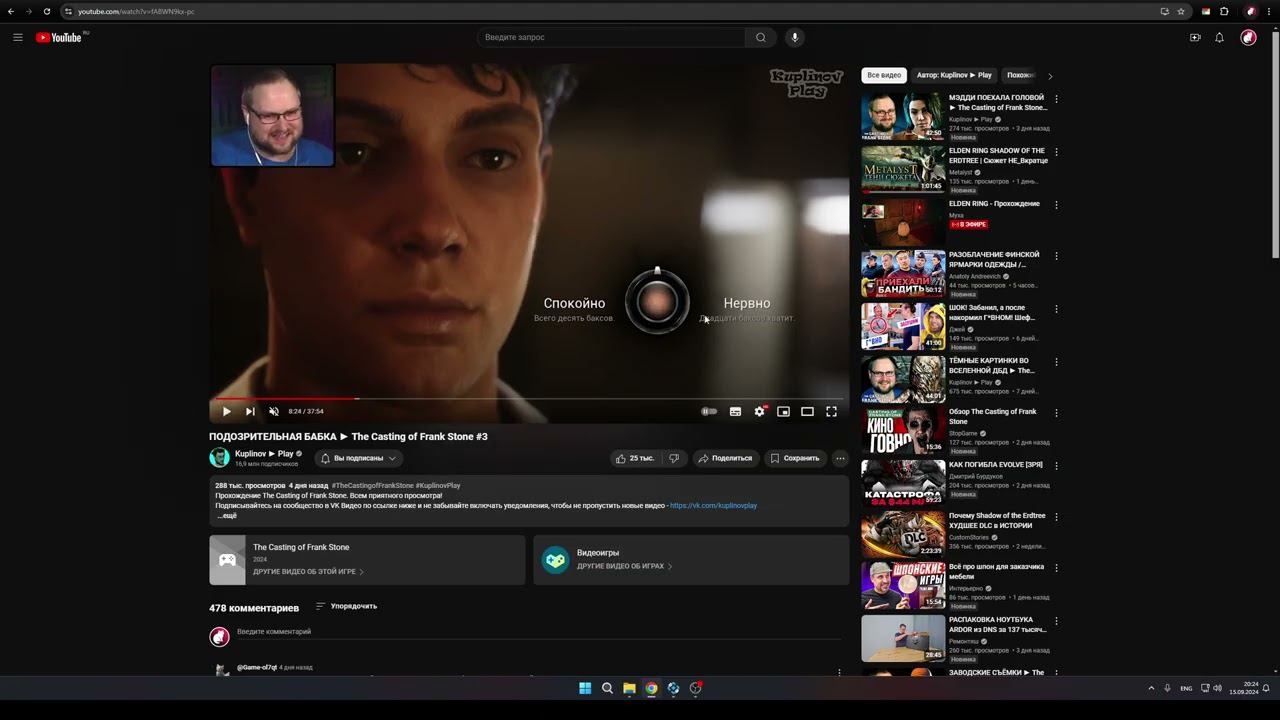Click title Всё про шпон для заказчика мебели

[996, 571]
